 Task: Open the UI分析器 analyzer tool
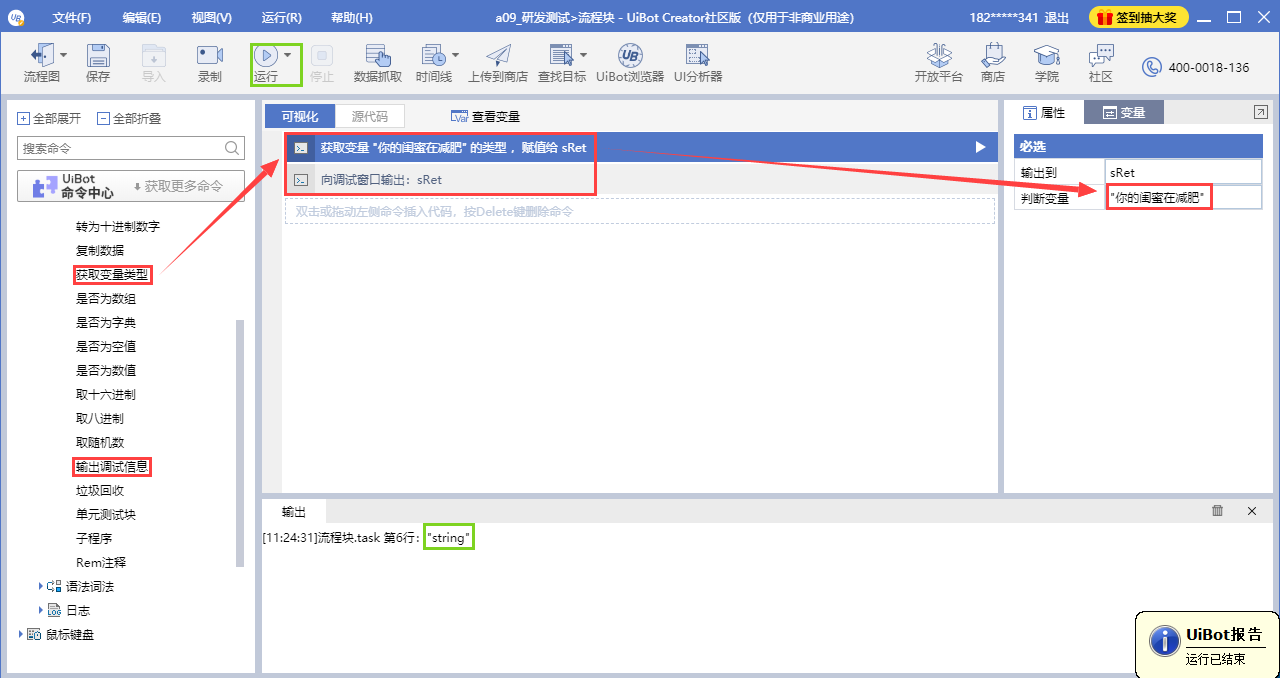click(x=697, y=62)
